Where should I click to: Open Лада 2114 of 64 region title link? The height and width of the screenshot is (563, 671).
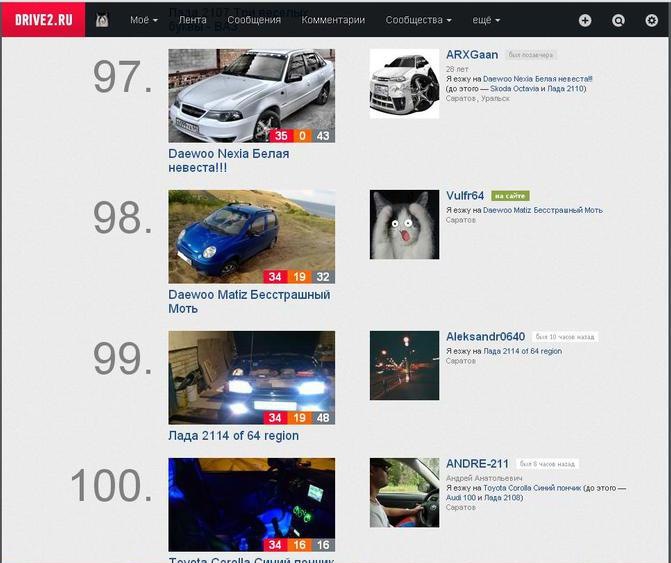tap(233, 436)
